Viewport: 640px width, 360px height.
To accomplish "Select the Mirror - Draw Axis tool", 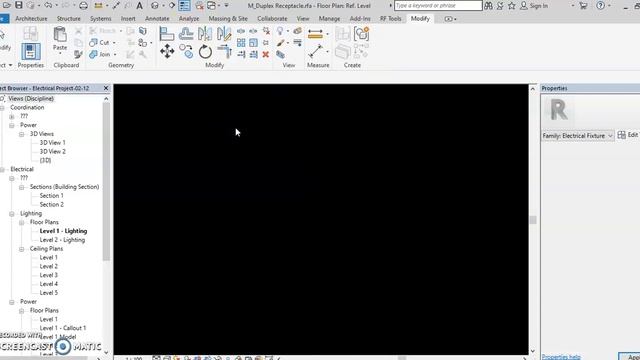I will [x=224, y=33].
